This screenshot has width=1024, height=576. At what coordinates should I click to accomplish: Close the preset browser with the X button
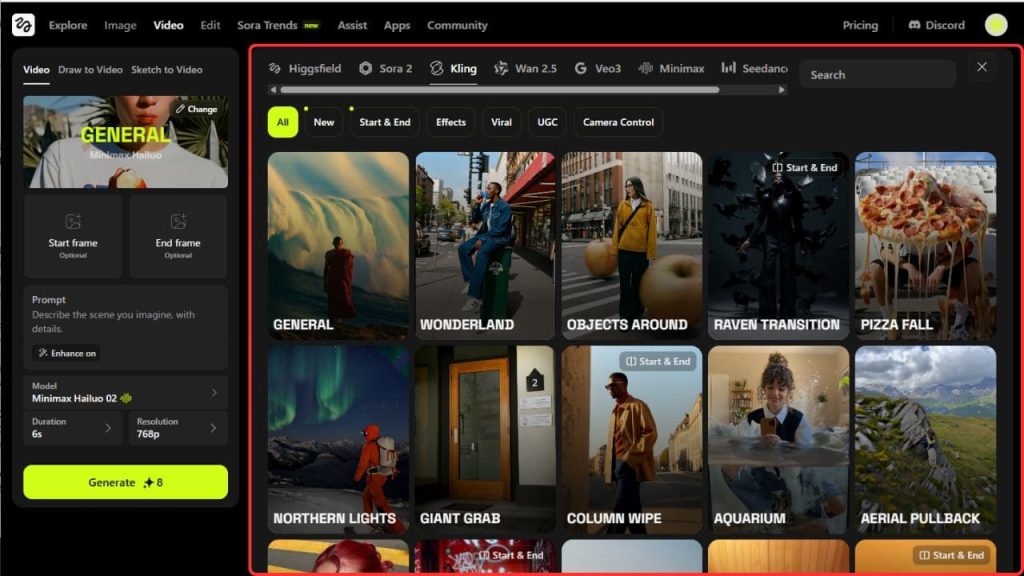tap(981, 67)
